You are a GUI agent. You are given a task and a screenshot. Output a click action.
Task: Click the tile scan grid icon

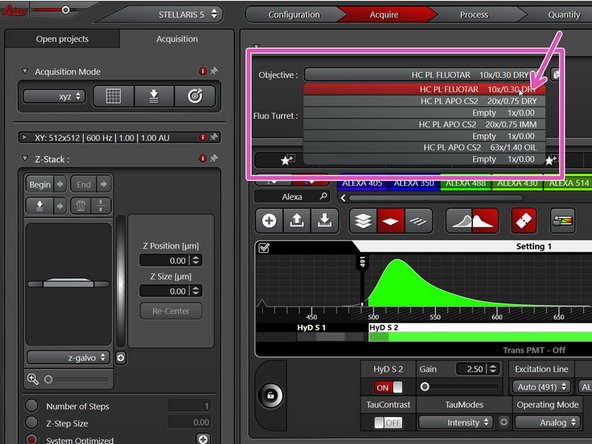click(x=113, y=96)
